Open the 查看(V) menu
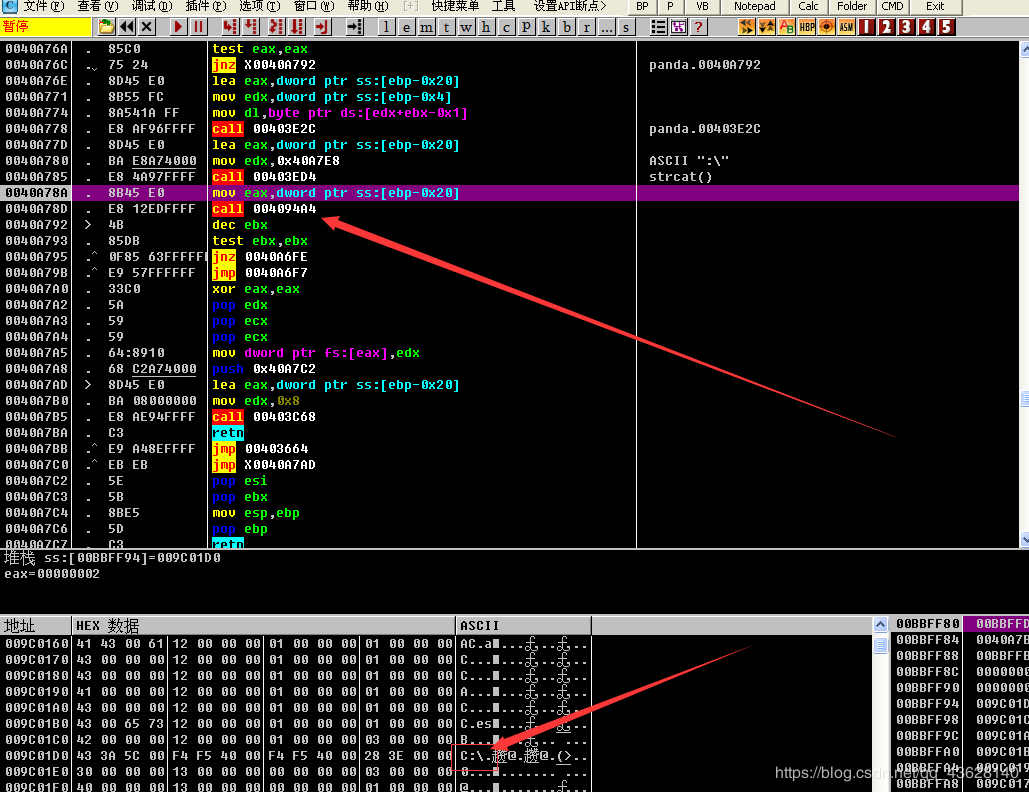 (98, 7)
